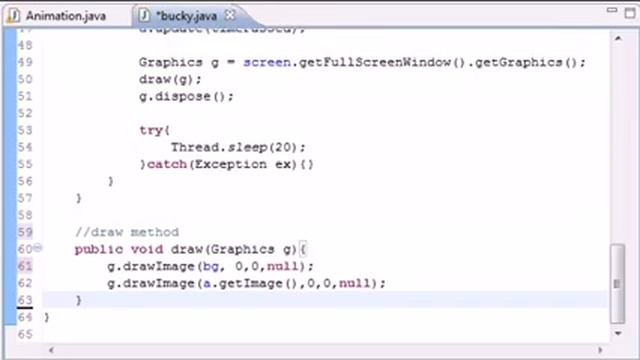Click line number 65 in gutter
Screen dimensions: 640x360
point(25,334)
